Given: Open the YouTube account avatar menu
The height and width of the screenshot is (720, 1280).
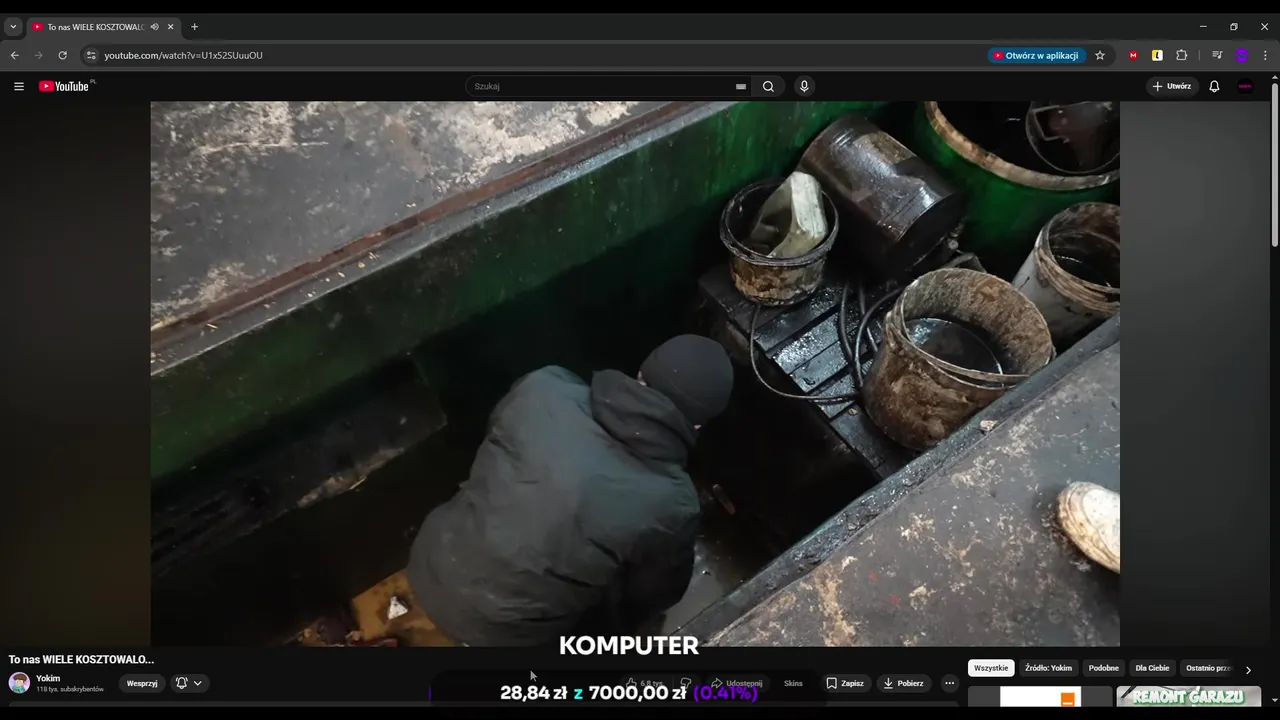Looking at the screenshot, I should coord(1245,86).
